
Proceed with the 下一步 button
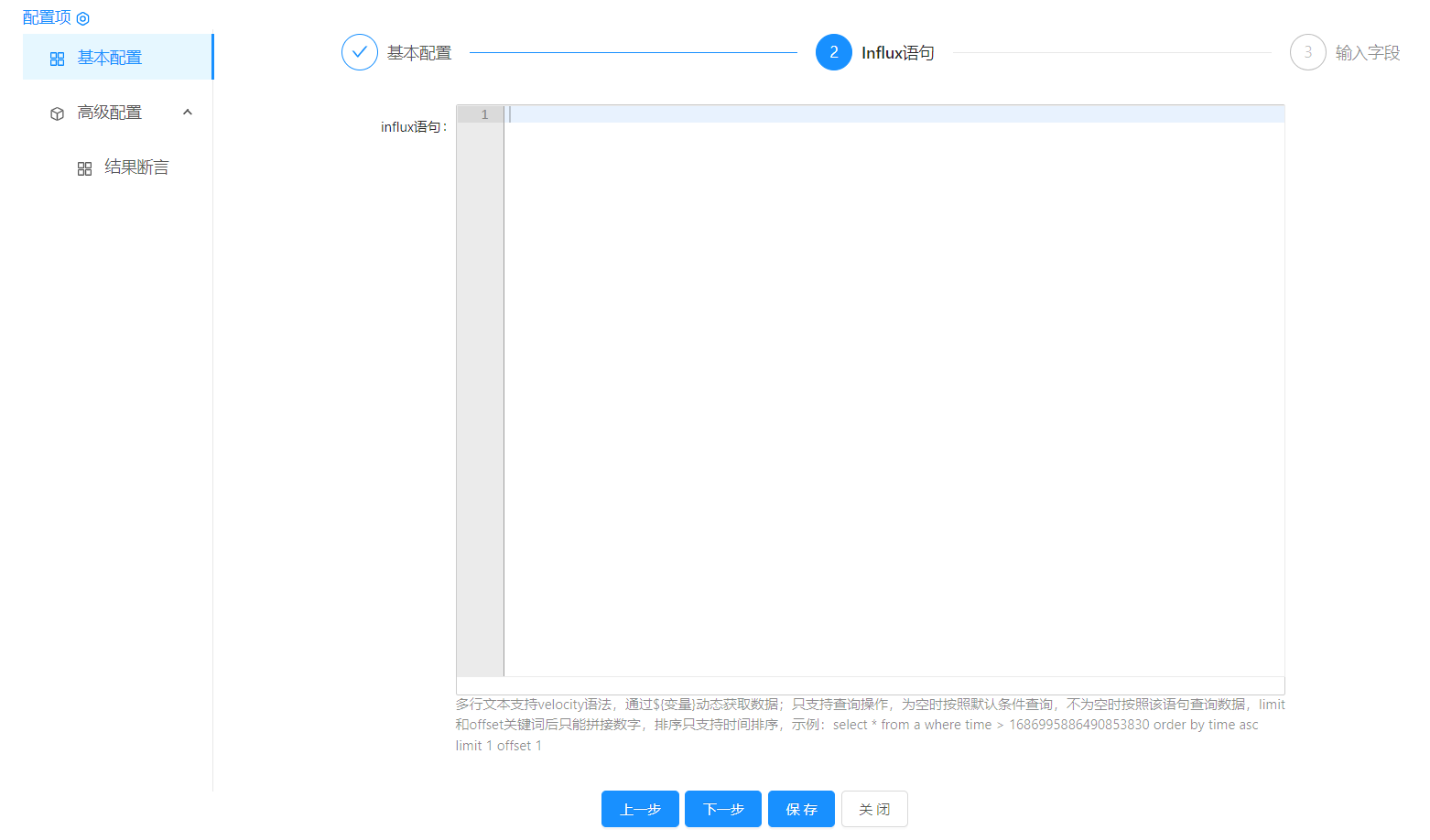pyautogui.click(x=722, y=809)
